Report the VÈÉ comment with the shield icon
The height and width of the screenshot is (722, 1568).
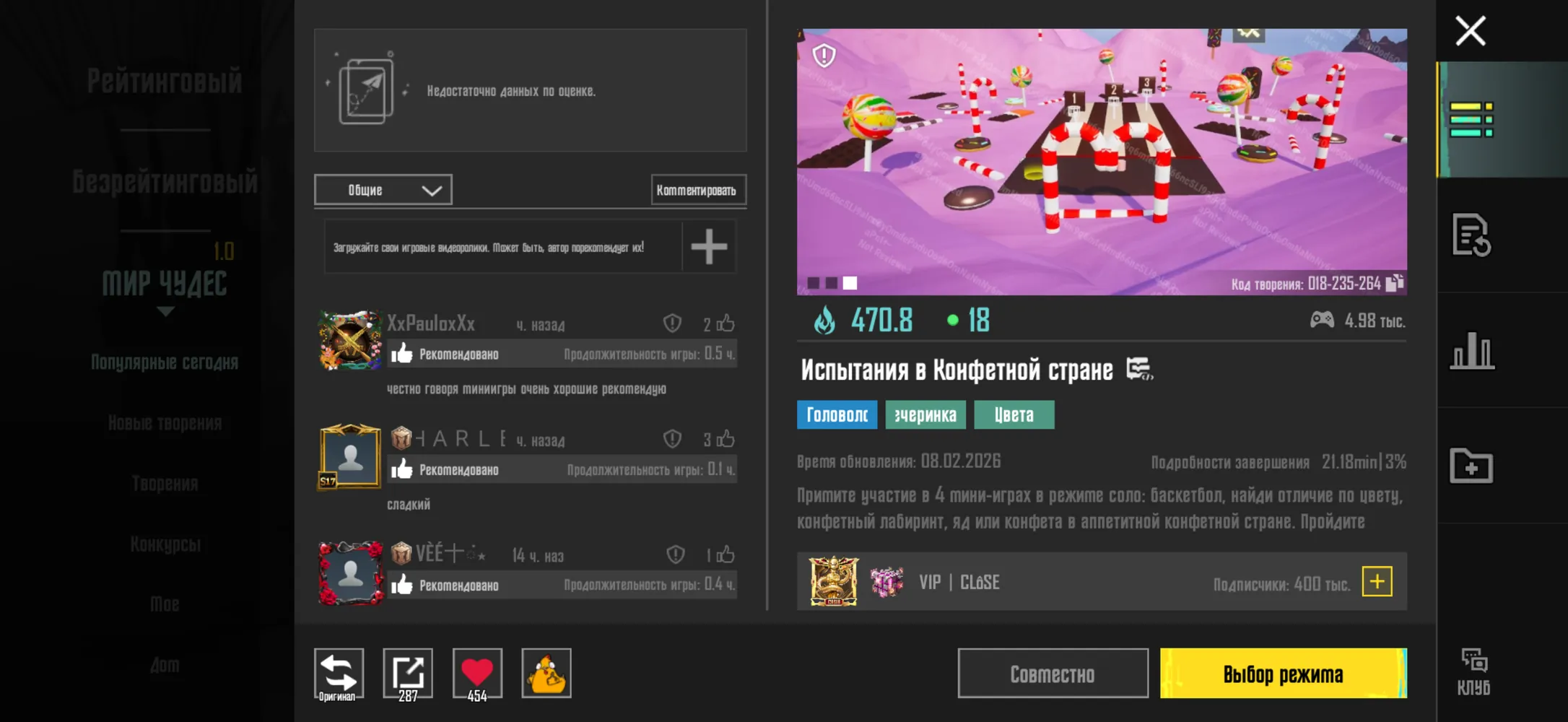click(x=675, y=554)
